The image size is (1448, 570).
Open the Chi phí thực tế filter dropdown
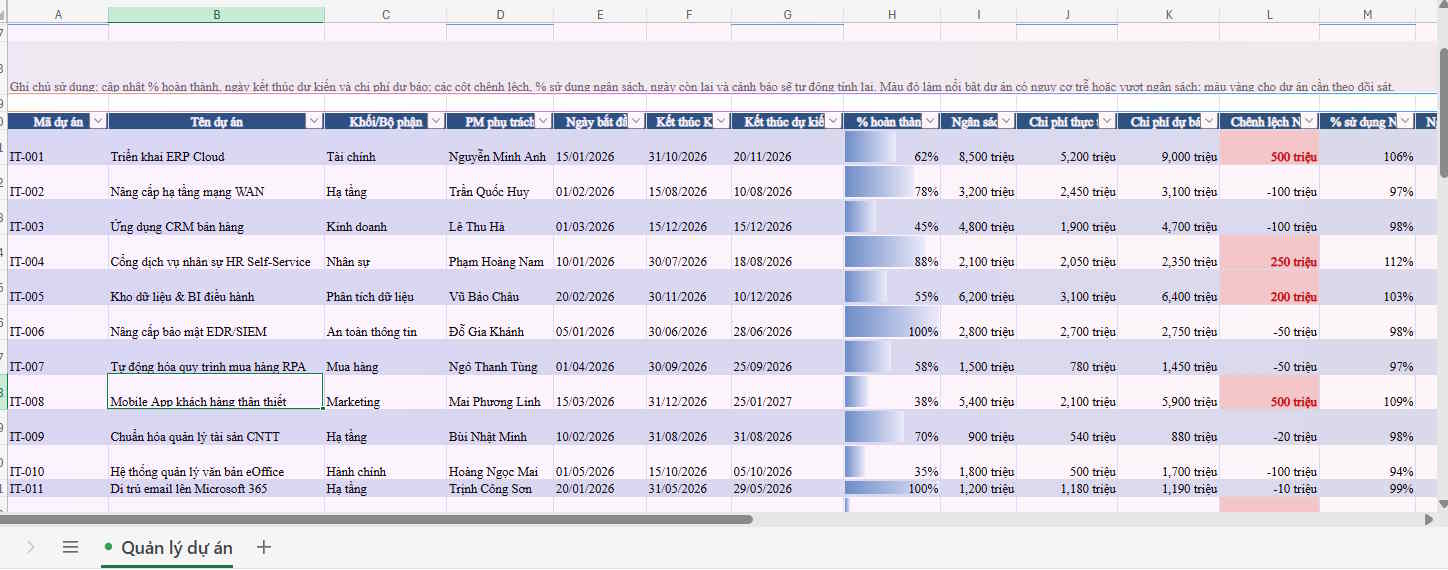1107,121
